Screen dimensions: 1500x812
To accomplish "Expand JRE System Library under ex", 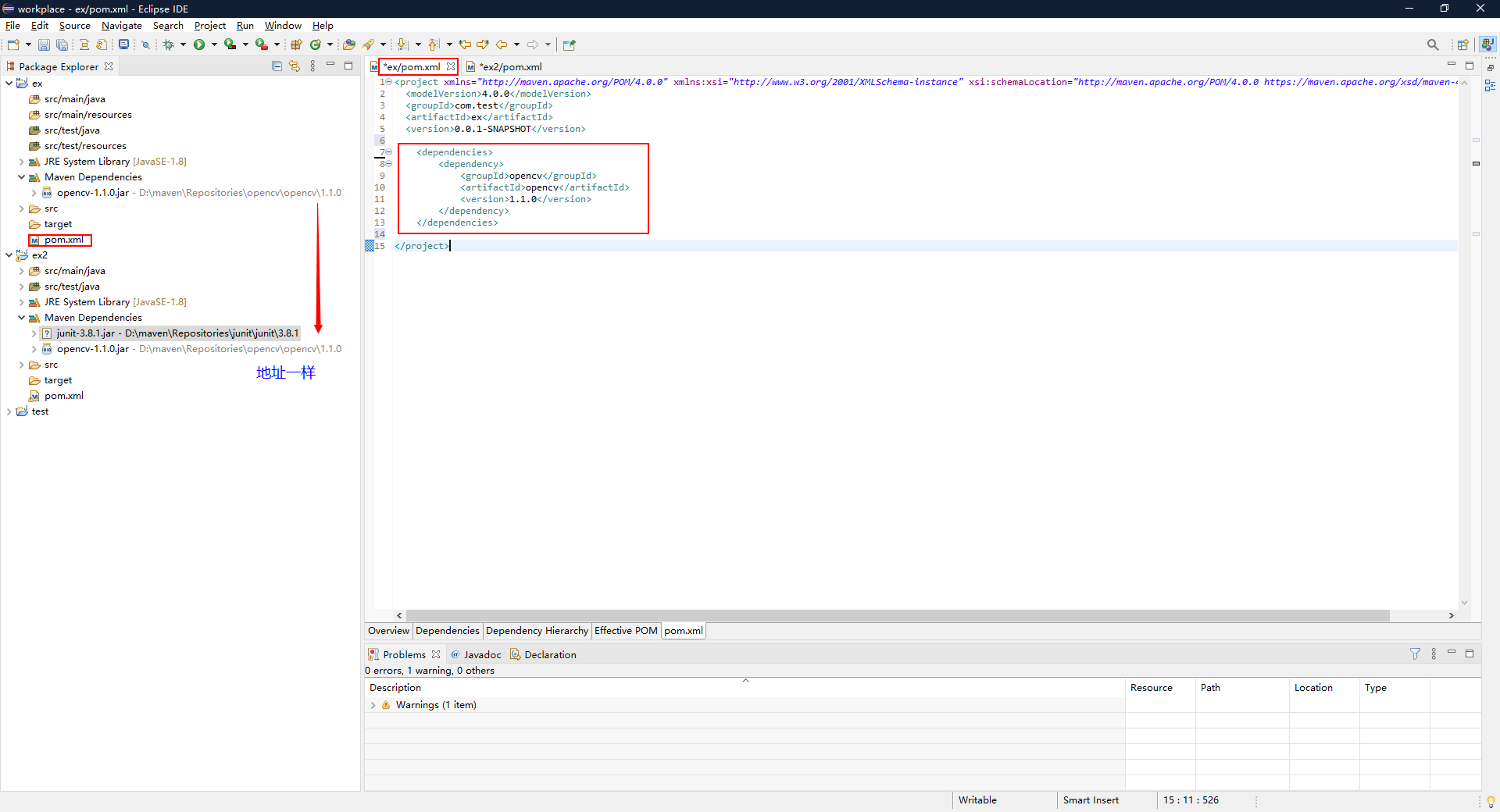I will pos(22,162).
